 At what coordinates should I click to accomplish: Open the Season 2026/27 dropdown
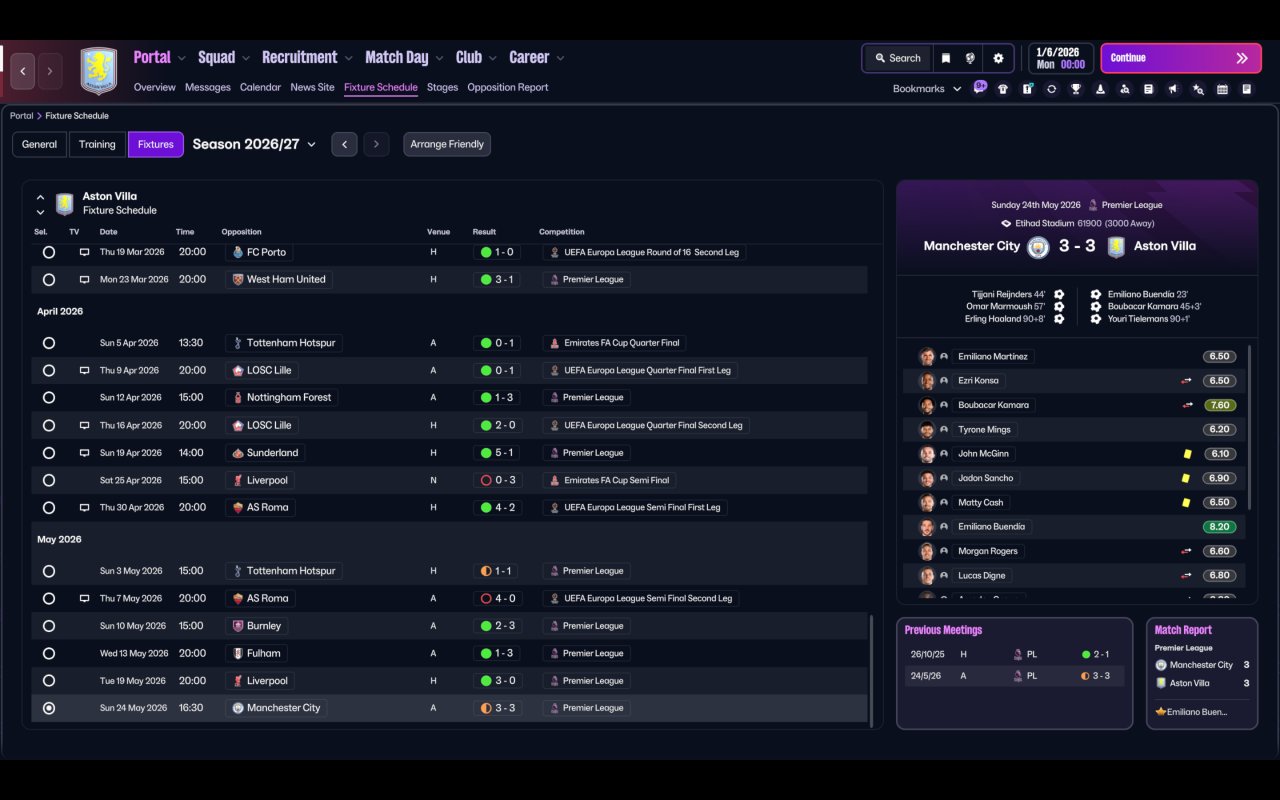(x=254, y=144)
